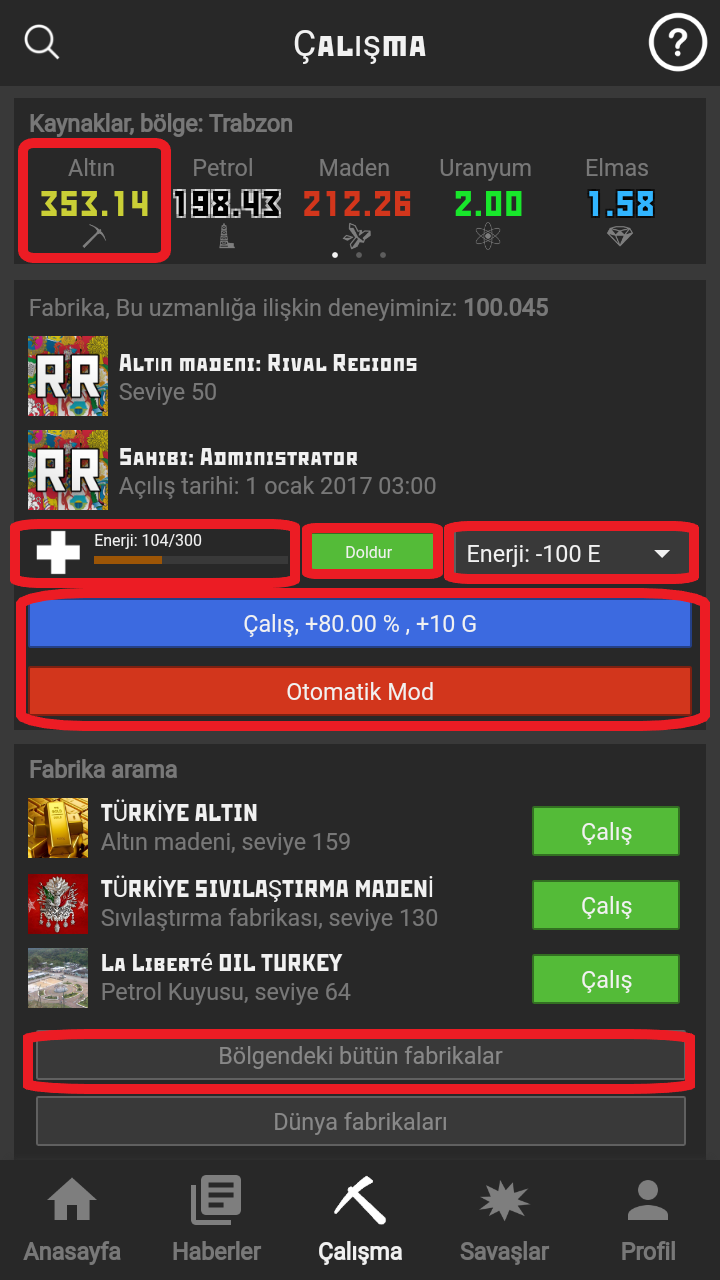Image resolution: width=720 pixels, height=1280 pixels.
Task: Enable Otomatik Mod
Action: tap(360, 692)
